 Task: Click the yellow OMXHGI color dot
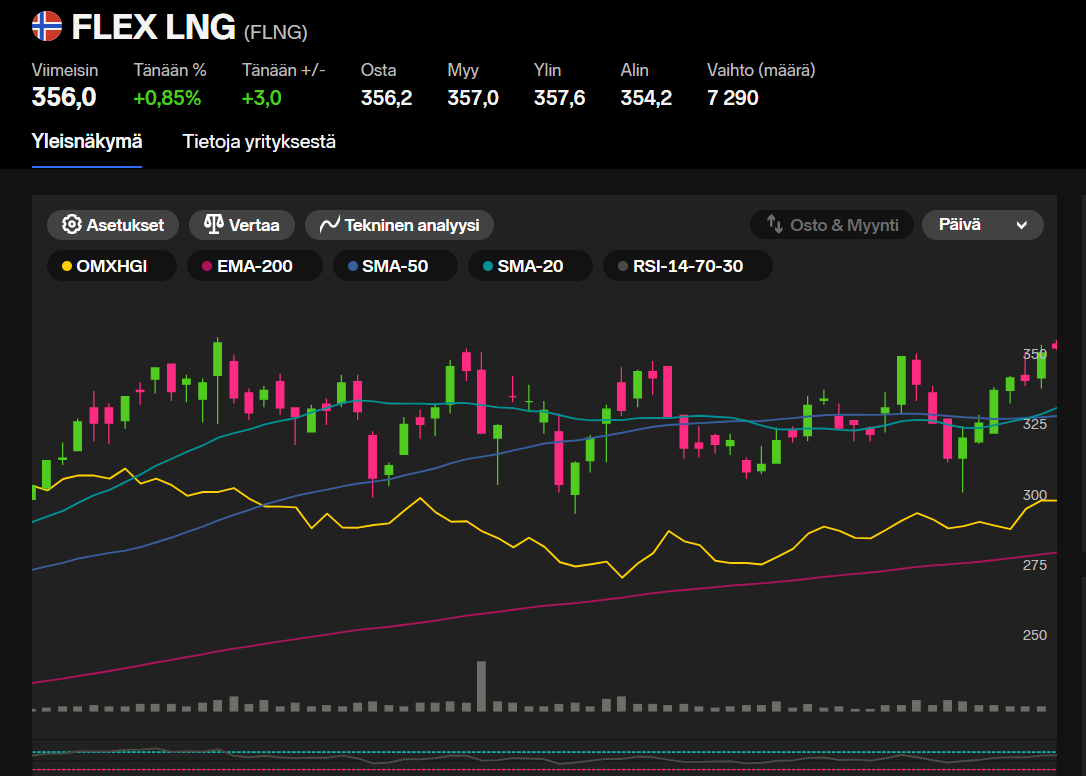[66, 267]
